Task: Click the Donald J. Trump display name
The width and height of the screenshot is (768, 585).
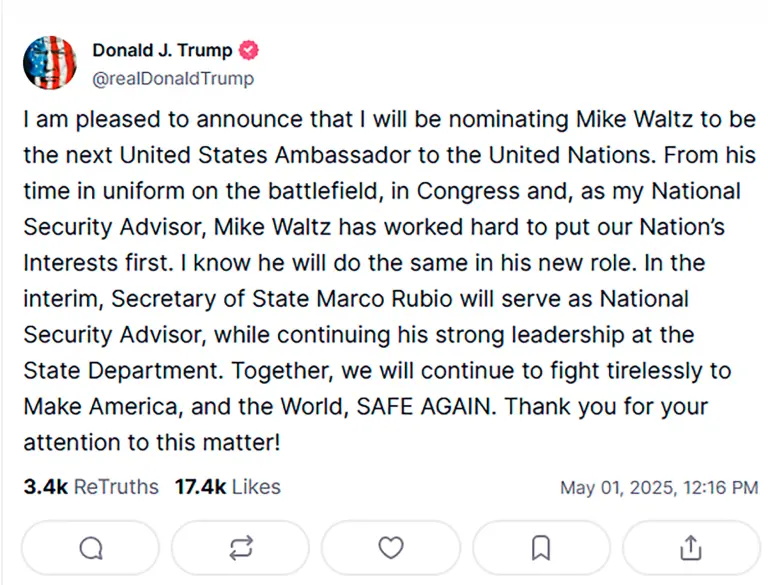Action: pos(162,50)
